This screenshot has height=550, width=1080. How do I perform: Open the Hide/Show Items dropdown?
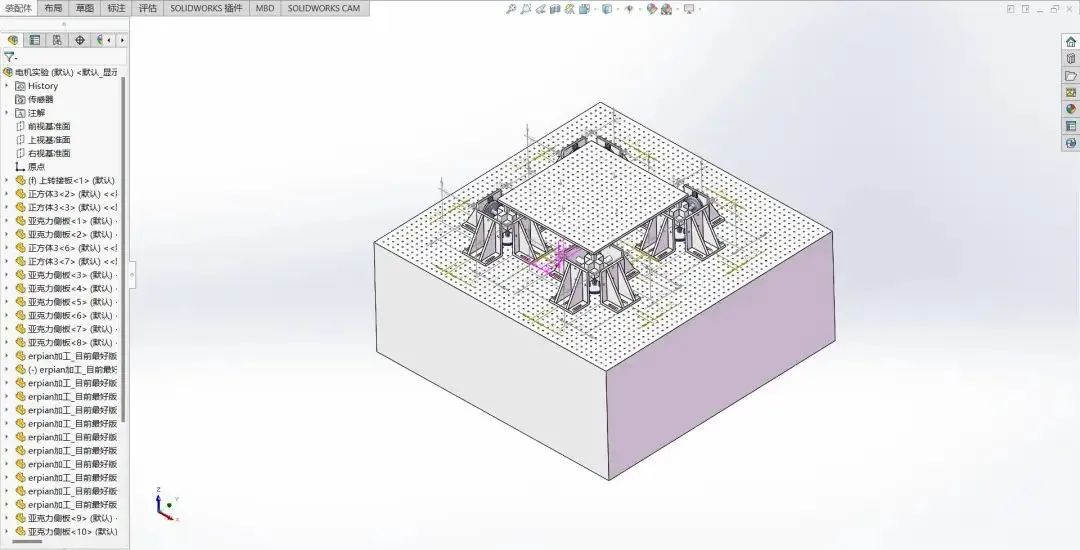pos(629,9)
